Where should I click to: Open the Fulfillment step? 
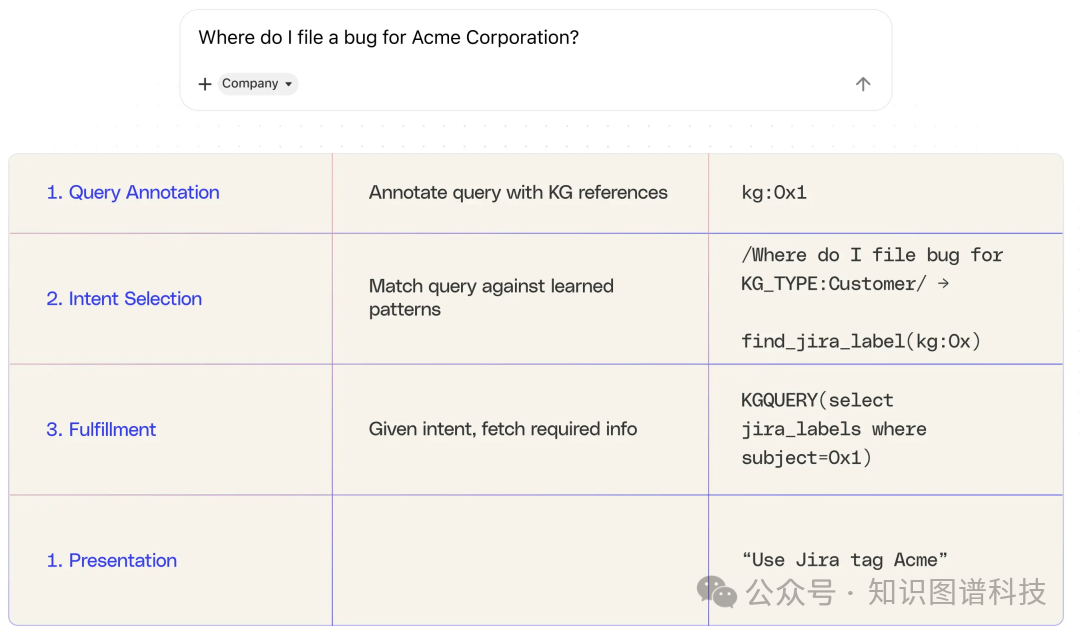[101, 430]
